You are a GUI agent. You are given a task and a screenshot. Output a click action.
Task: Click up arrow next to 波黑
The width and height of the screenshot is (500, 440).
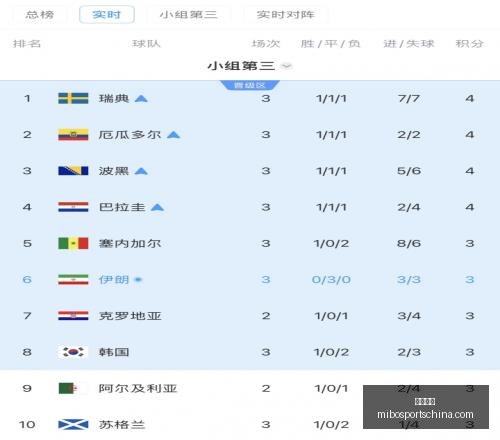[141, 171]
